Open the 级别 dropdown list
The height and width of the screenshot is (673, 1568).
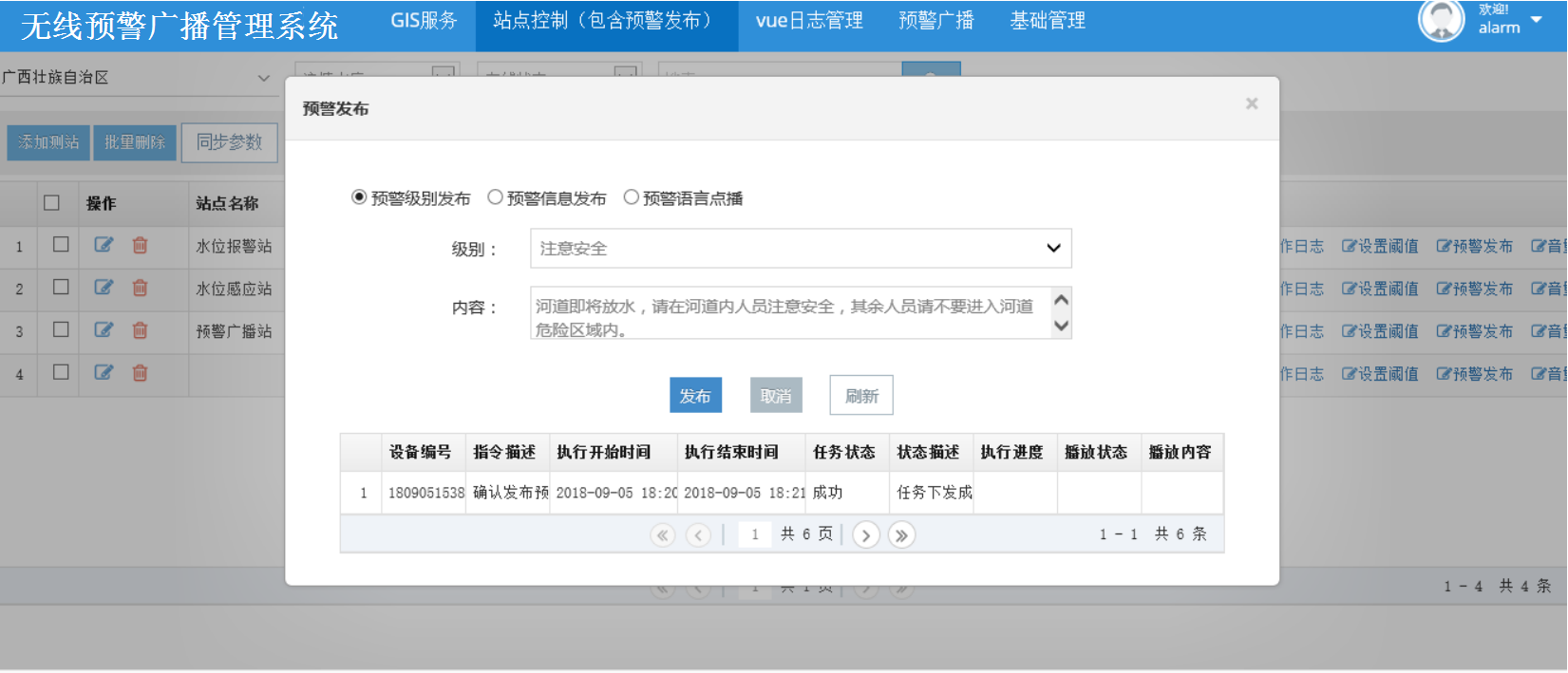coord(801,249)
